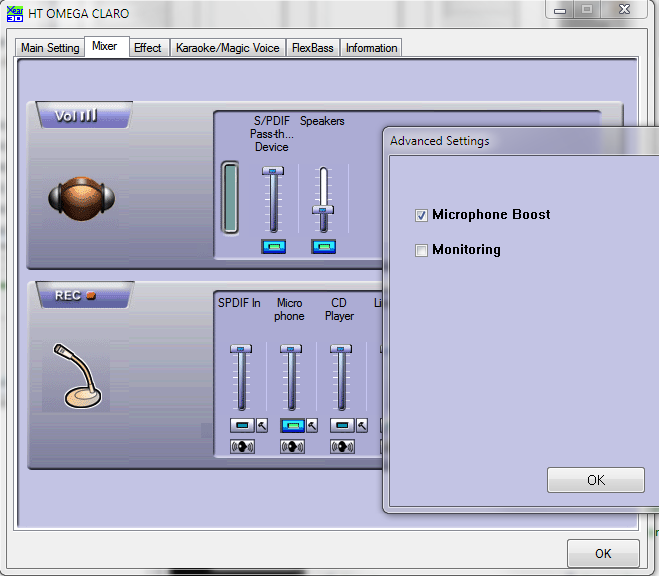This screenshot has height=576, width=659.
Task: Adjust the Speakers volume slider
Action: [323, 210]
